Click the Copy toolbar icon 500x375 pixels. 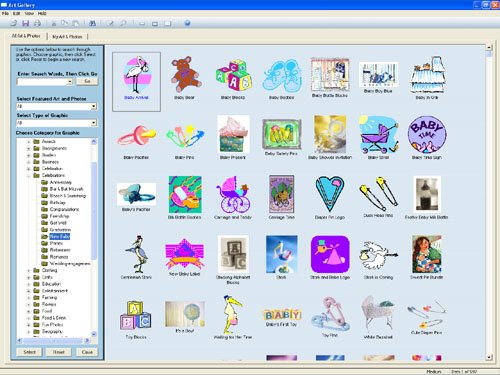65,23
